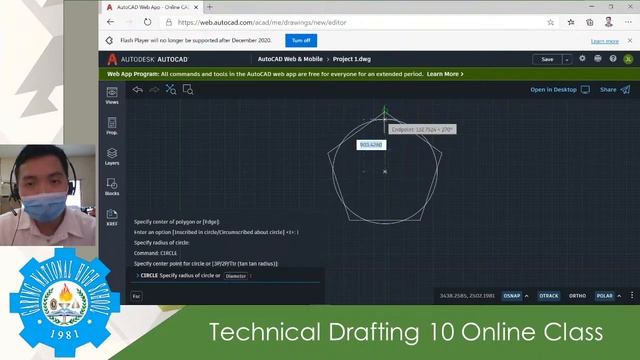Bookmark this page with the star icon
640x360 pixels.
551,22
